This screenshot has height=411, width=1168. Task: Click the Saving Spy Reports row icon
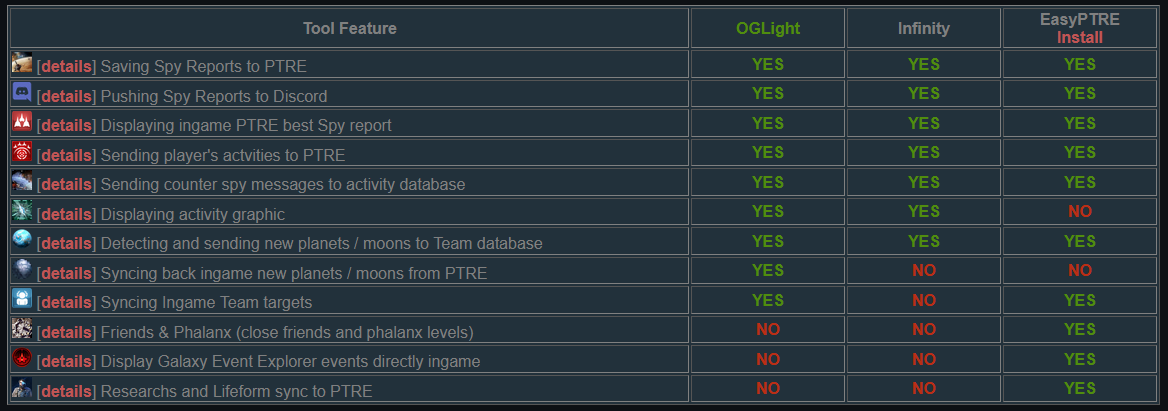coord(22,63)
